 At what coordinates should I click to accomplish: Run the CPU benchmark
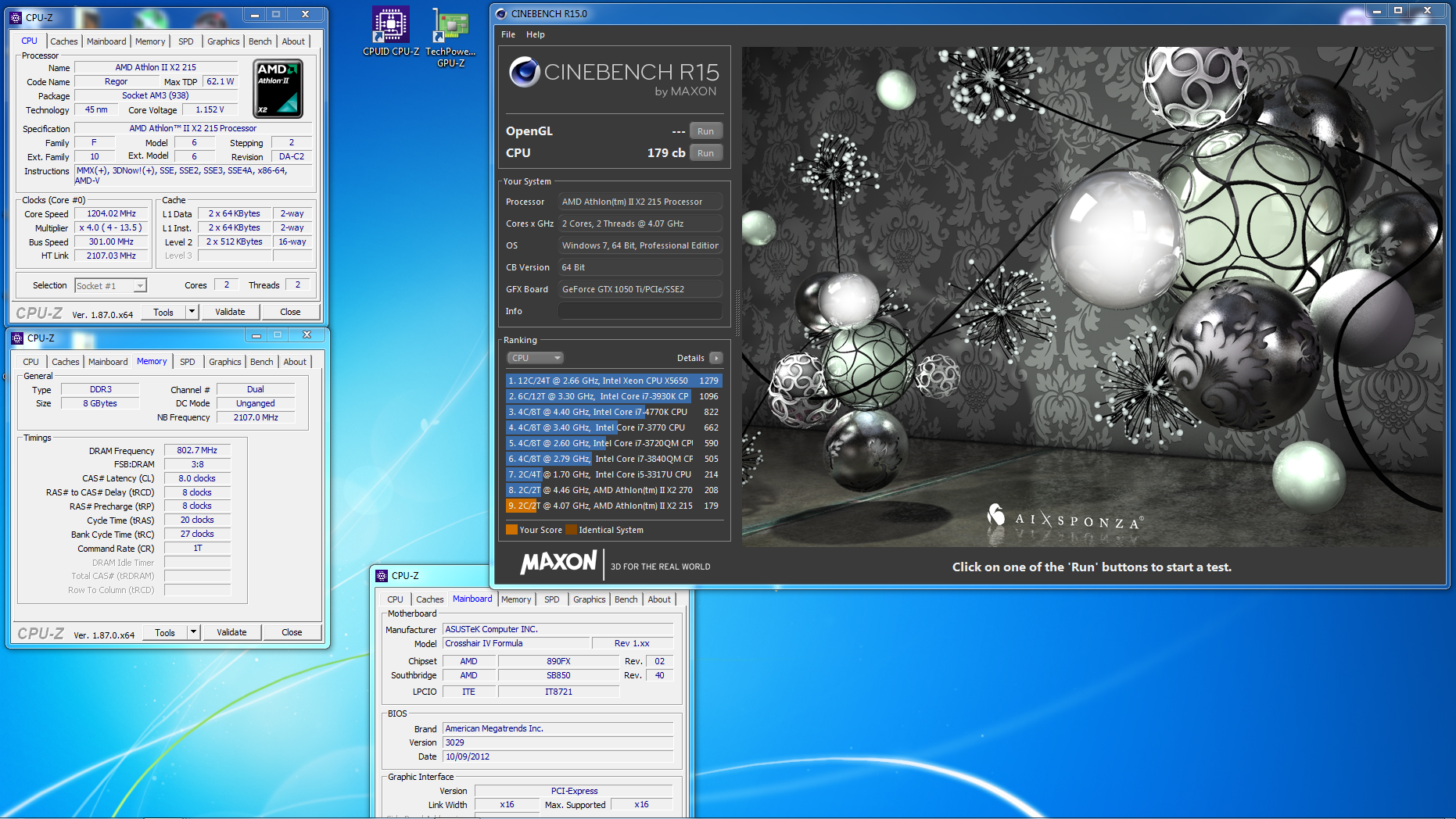pos(705,153)
